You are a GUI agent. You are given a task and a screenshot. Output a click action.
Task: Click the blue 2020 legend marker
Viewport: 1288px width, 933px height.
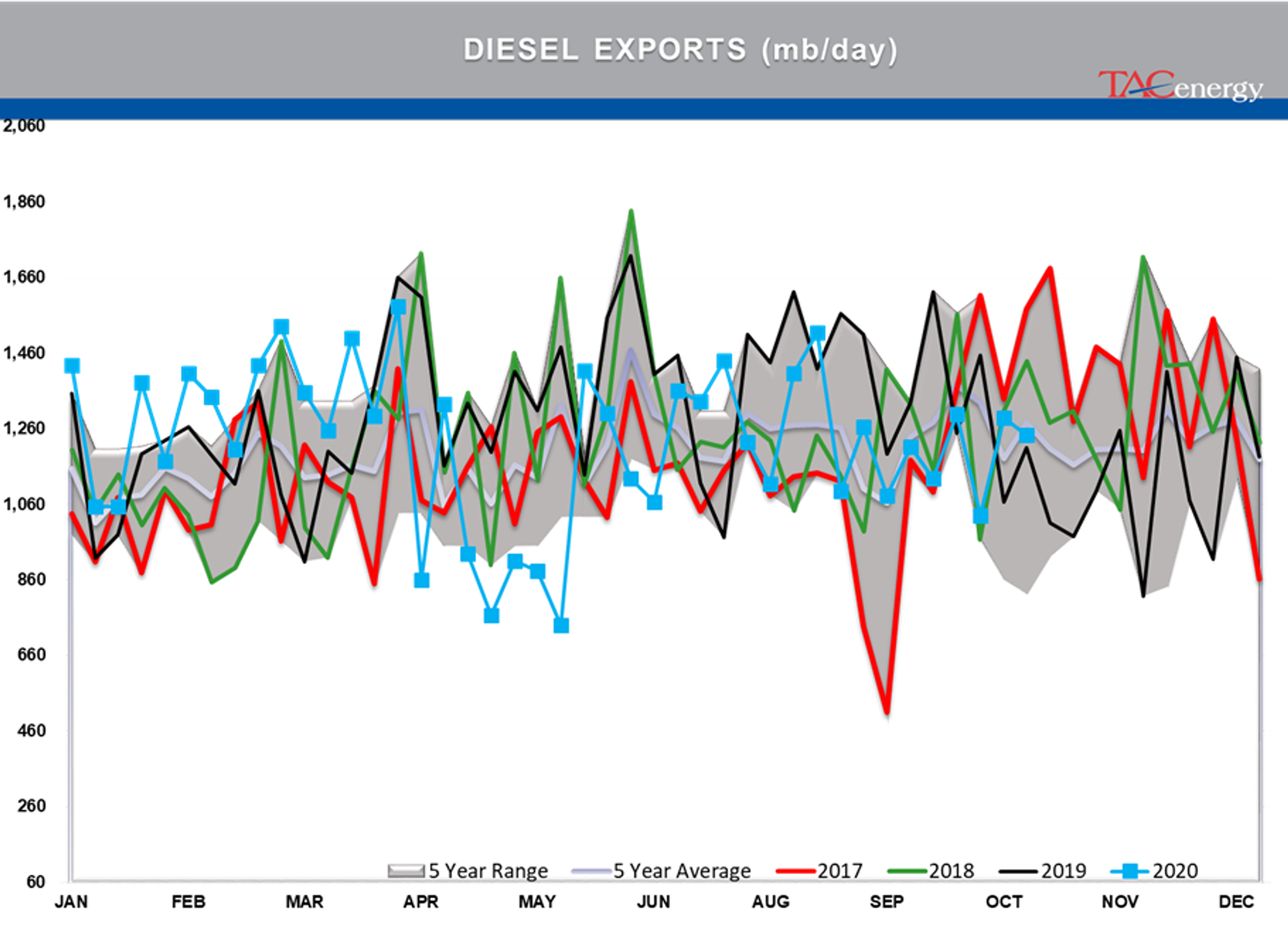(1131, 871)
